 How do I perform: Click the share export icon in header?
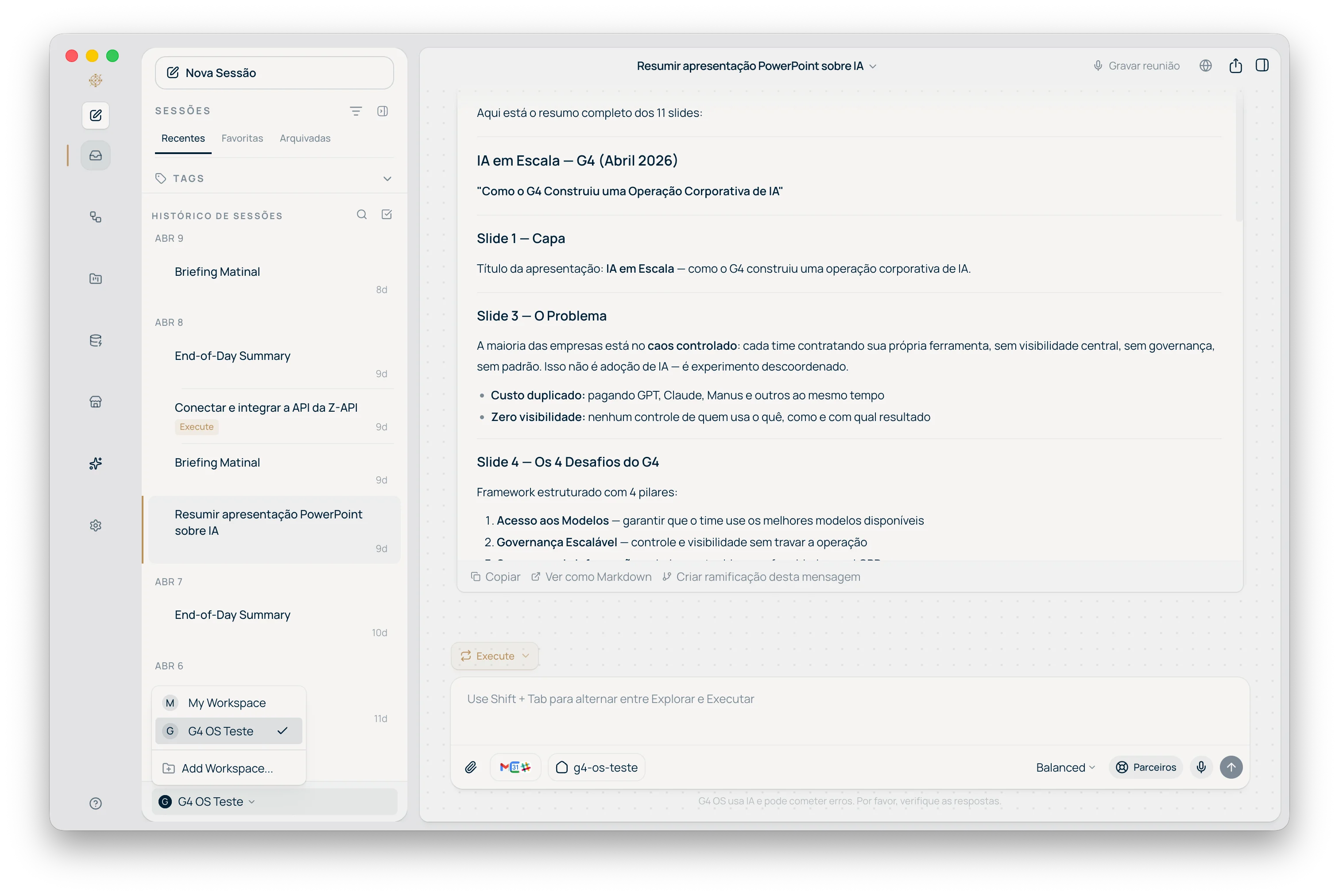[x=1235, y=66]
